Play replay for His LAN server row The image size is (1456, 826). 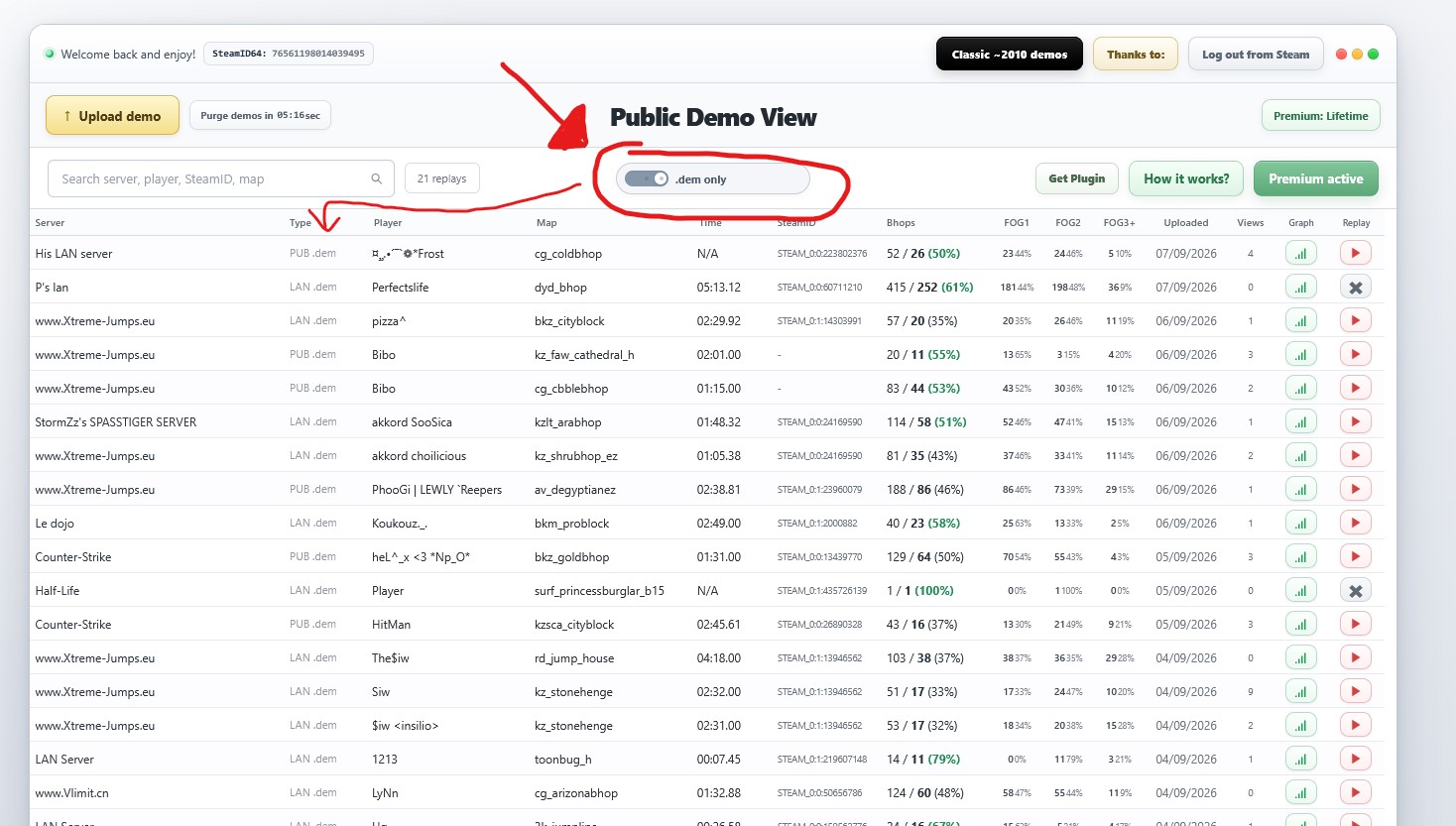click(x=1355, y=254)
